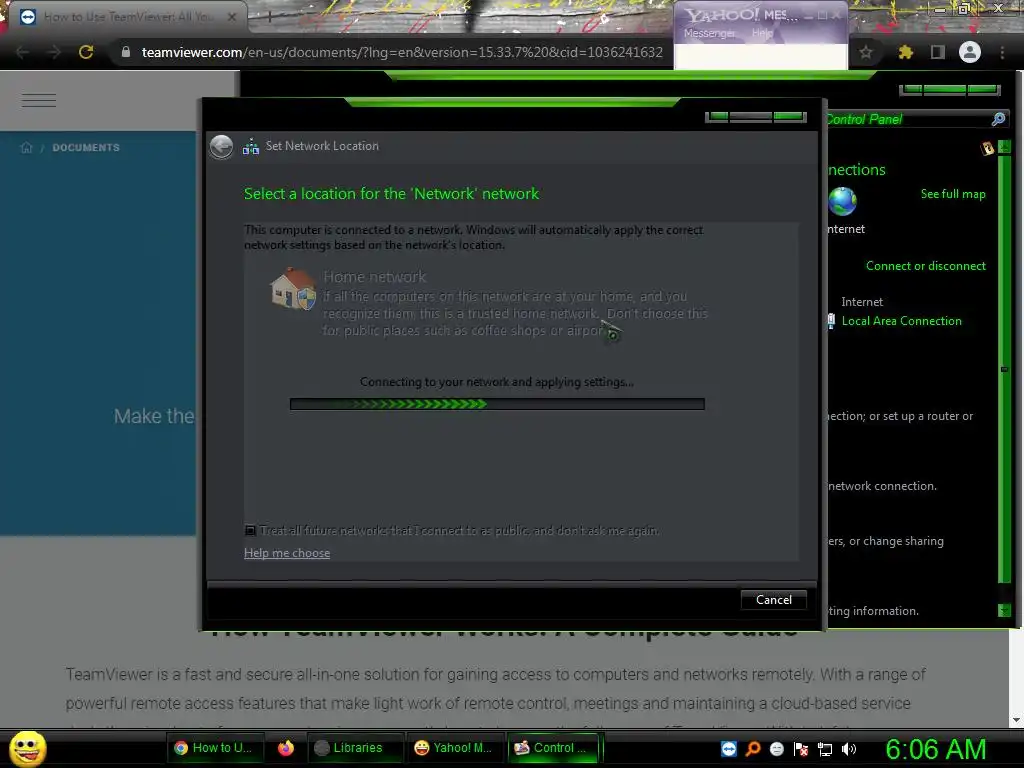Focus the Search Control Panel field

point(908,119)
